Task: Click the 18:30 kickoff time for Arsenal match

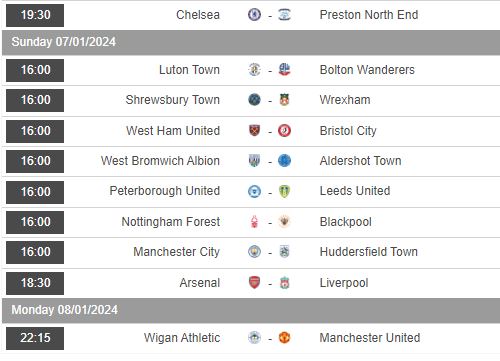Action: tap(35, 283)
